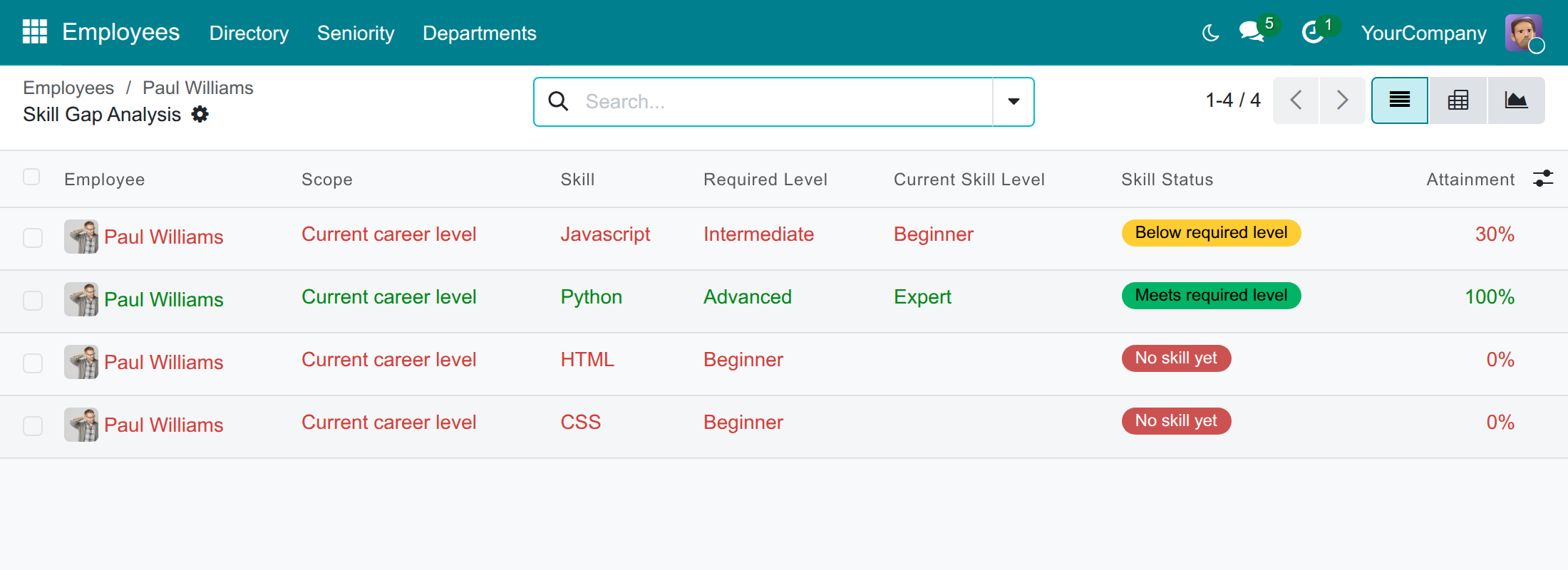Open the Departments menu

coord(479,33)
